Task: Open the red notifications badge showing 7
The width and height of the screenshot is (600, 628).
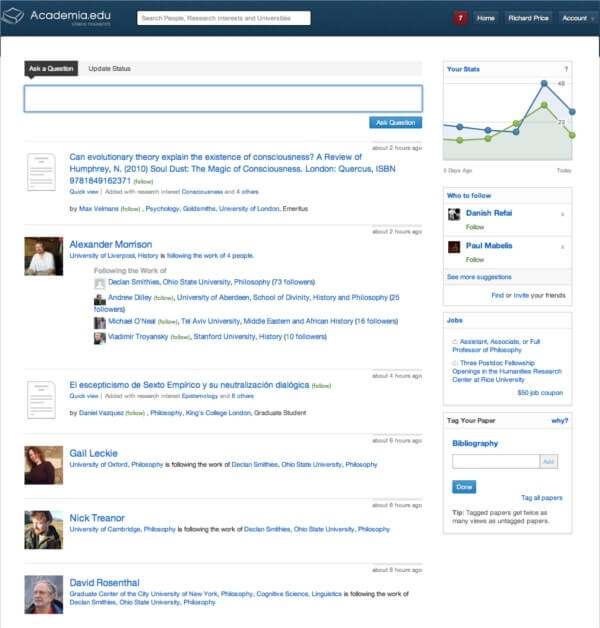Action: 460,18
